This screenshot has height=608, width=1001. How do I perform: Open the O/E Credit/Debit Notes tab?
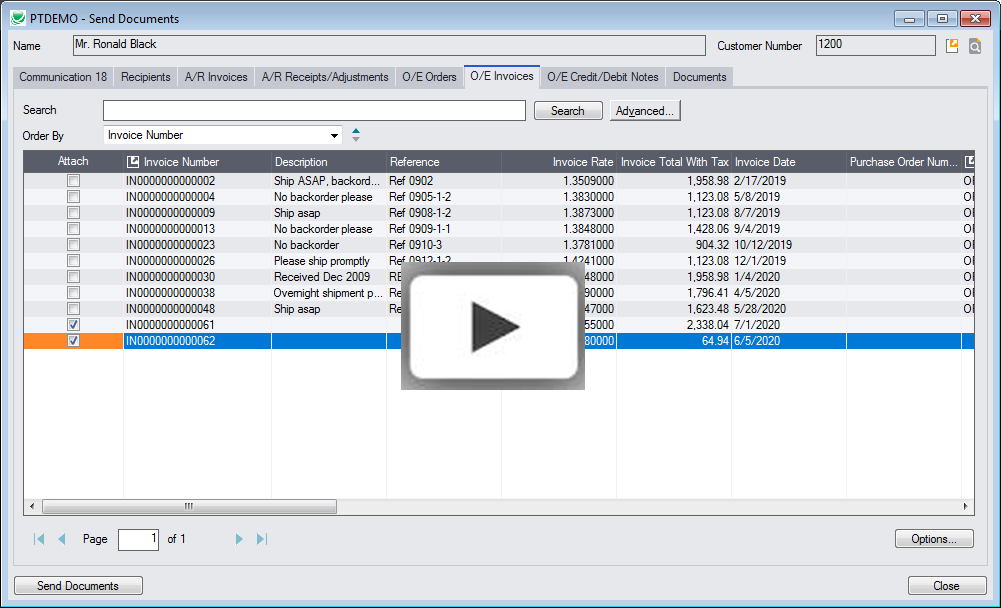[x=602, y=77]
